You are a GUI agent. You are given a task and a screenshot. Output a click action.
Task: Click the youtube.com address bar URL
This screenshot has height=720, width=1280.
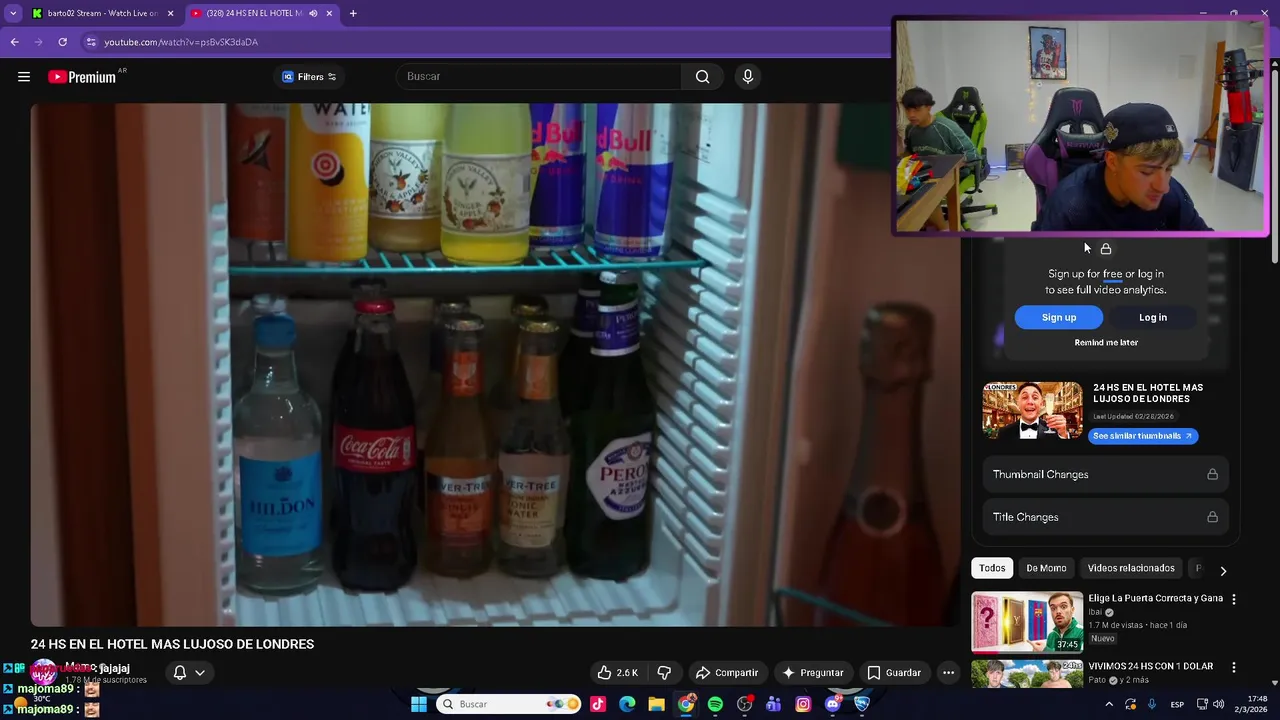tap(181, 42)
